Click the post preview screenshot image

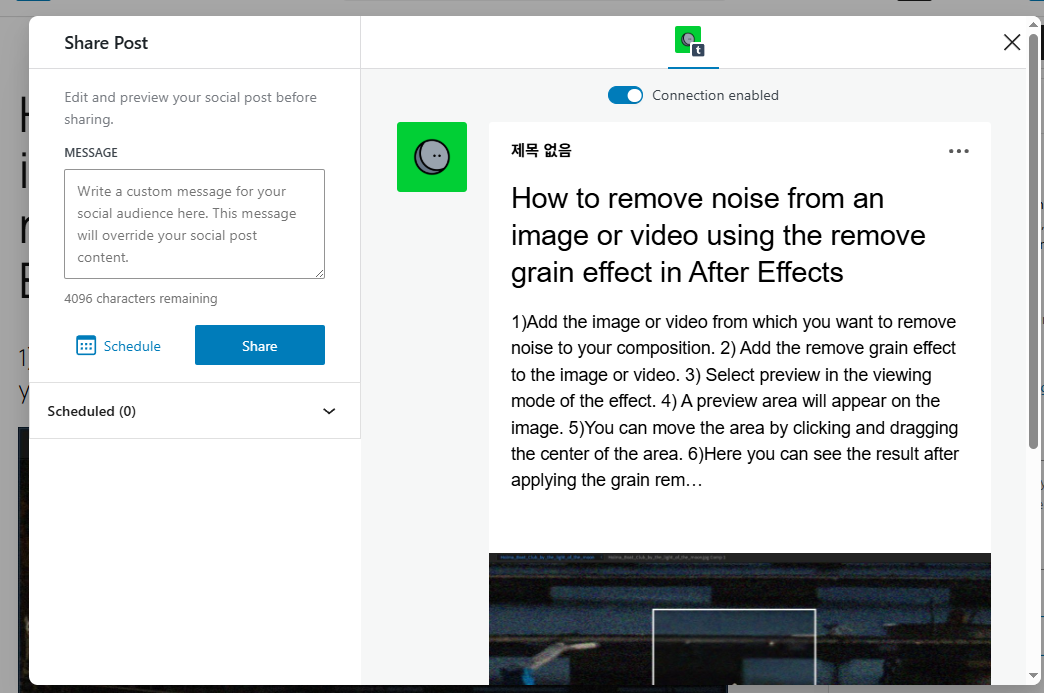(740, 618)
